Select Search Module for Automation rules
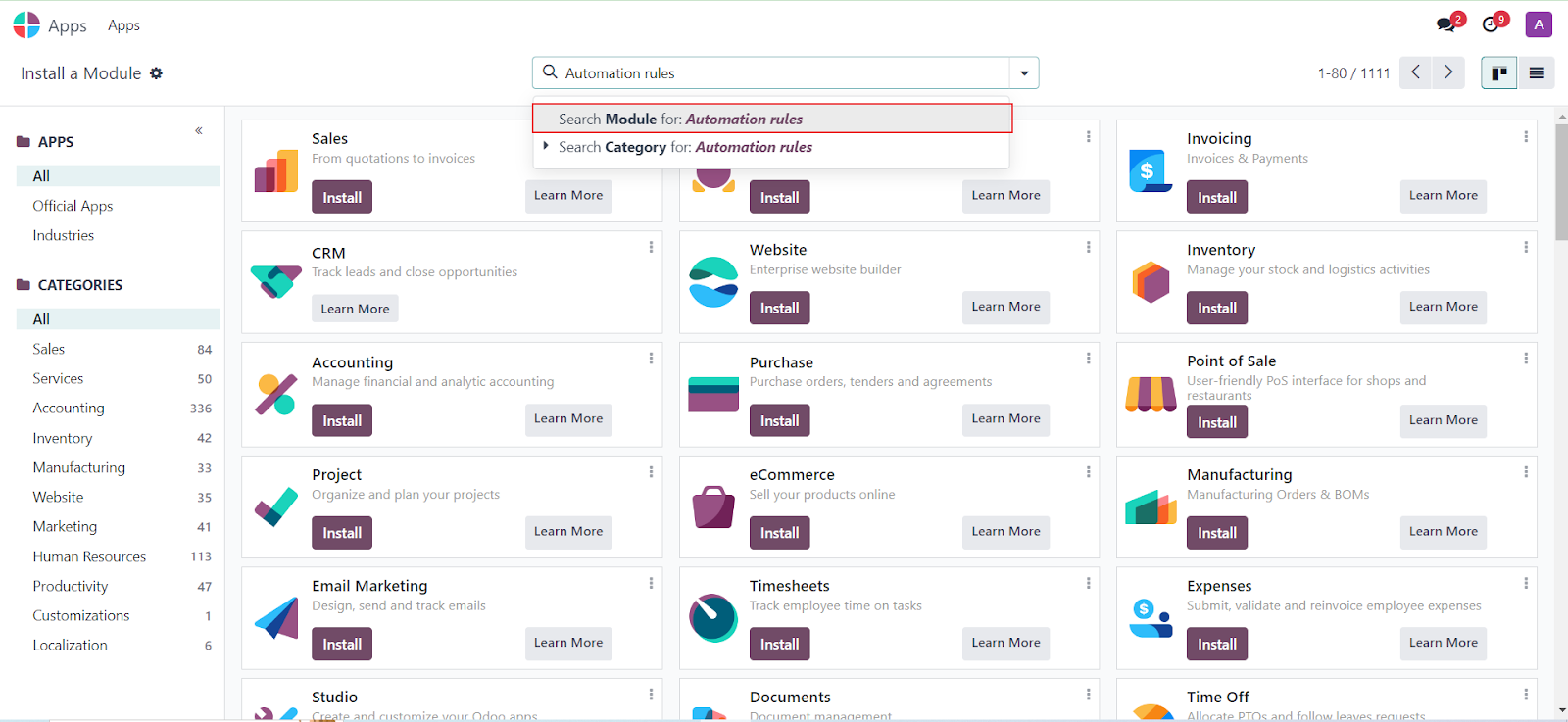Screen dimensions: 1568x722 (772, 119)
